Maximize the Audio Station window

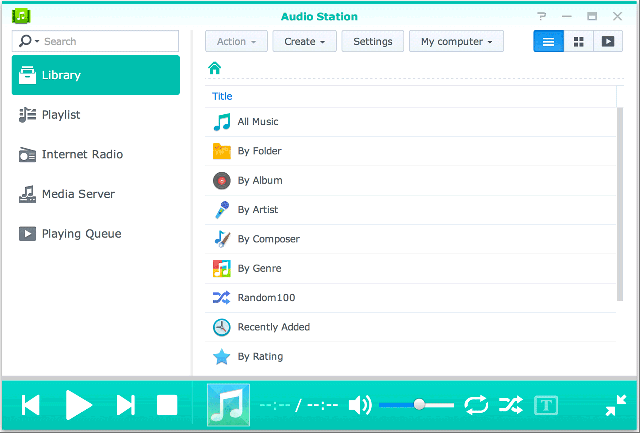[592, 16]
